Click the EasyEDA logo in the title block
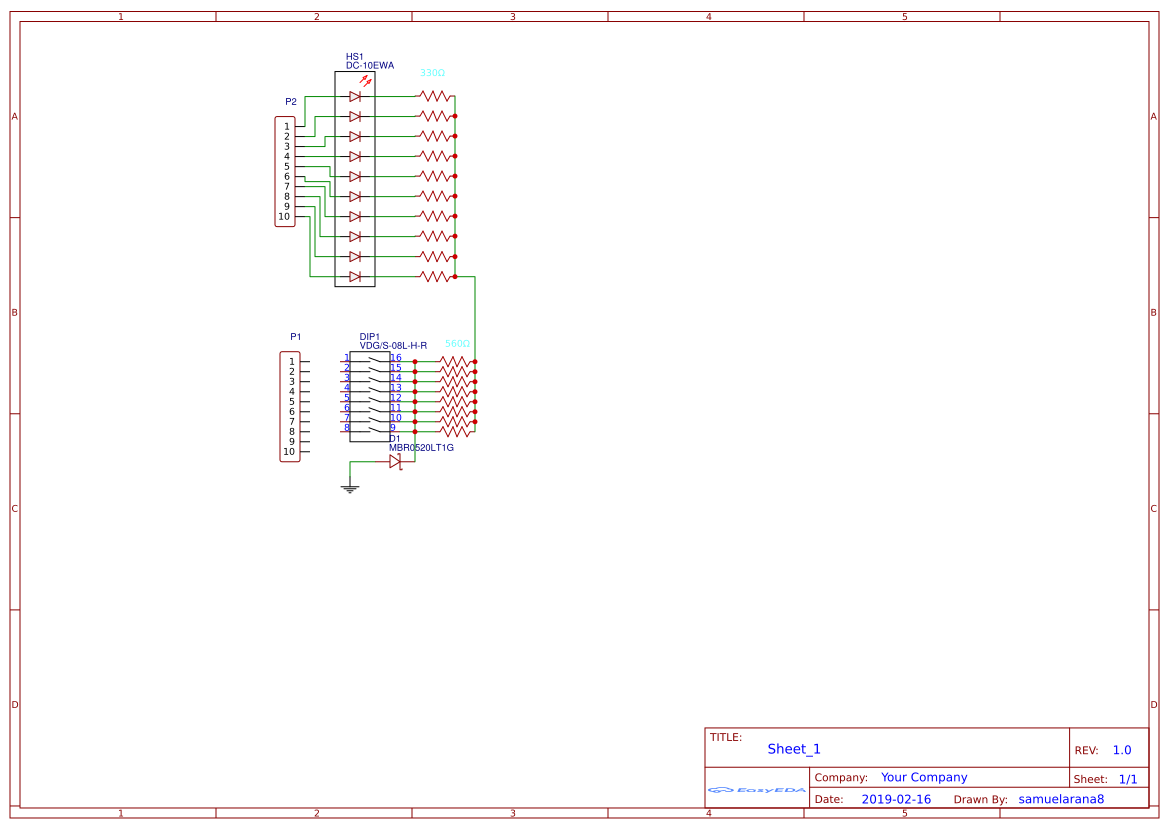Screen dimensions: 1169x829 pyautogui.click(x=755, y=789)
